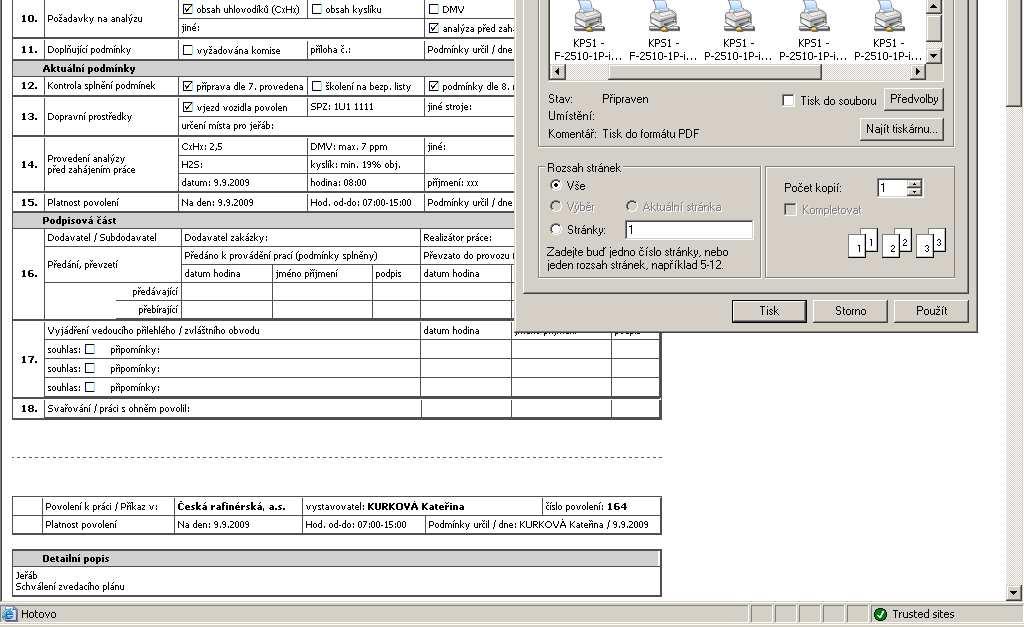Click the page's vertical scrollbar down arrow
Image resolution: width=1024 pixels, height=627 pixels.
pos(1014,593)
